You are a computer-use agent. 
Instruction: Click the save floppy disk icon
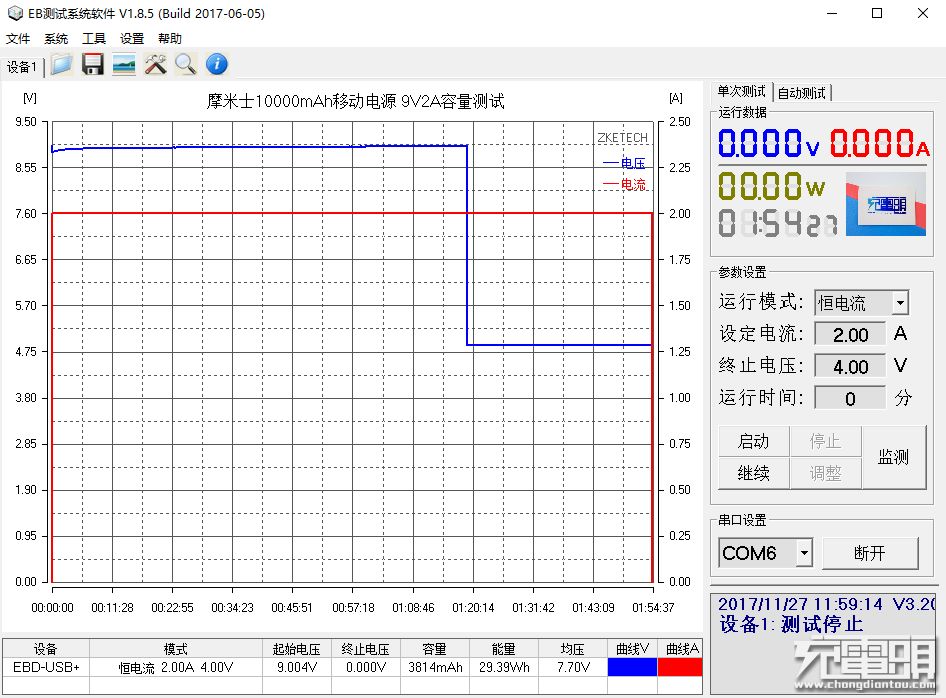click(x=92, y=65)
